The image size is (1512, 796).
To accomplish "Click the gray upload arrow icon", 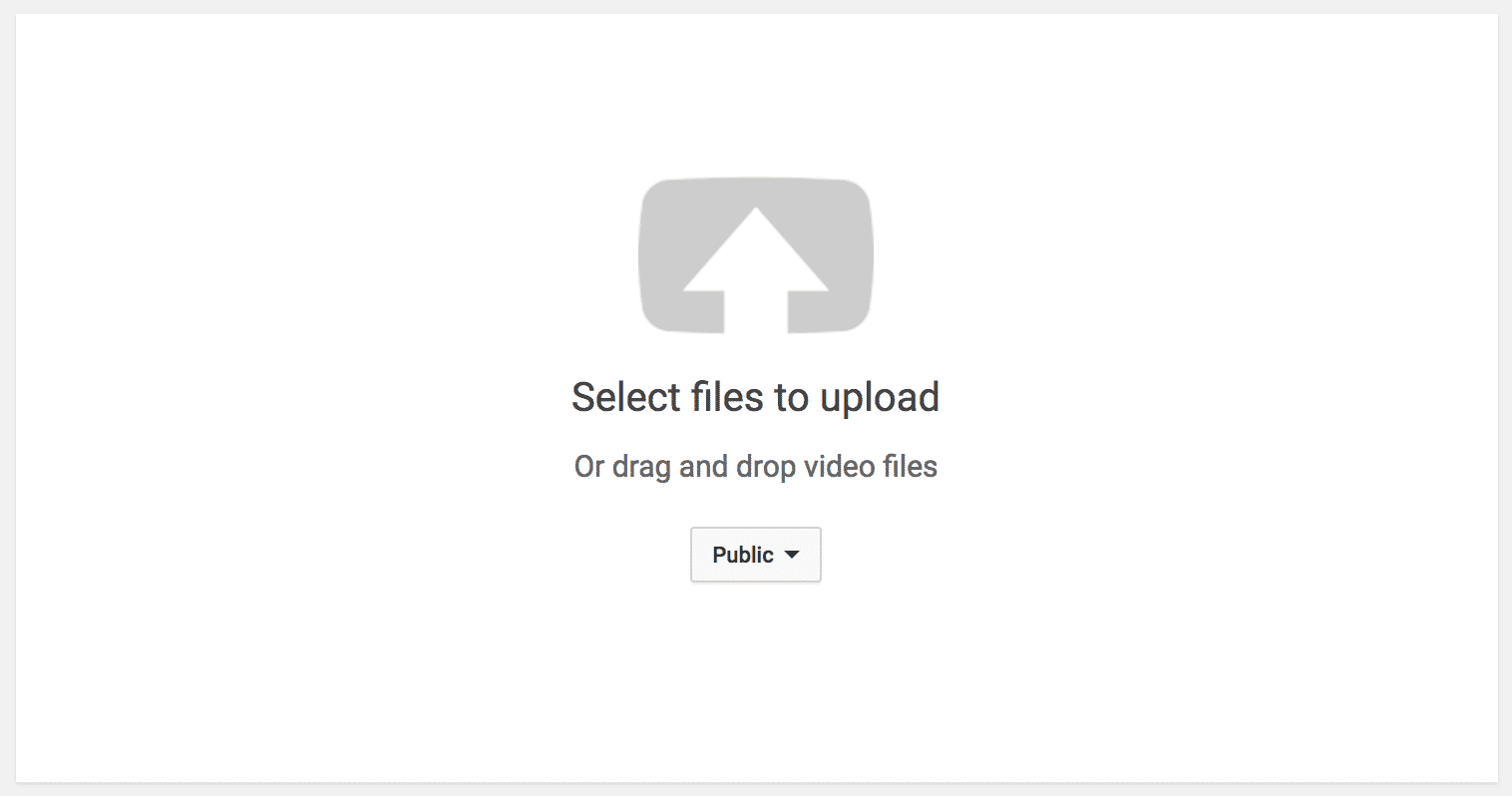I will [756, 255].
